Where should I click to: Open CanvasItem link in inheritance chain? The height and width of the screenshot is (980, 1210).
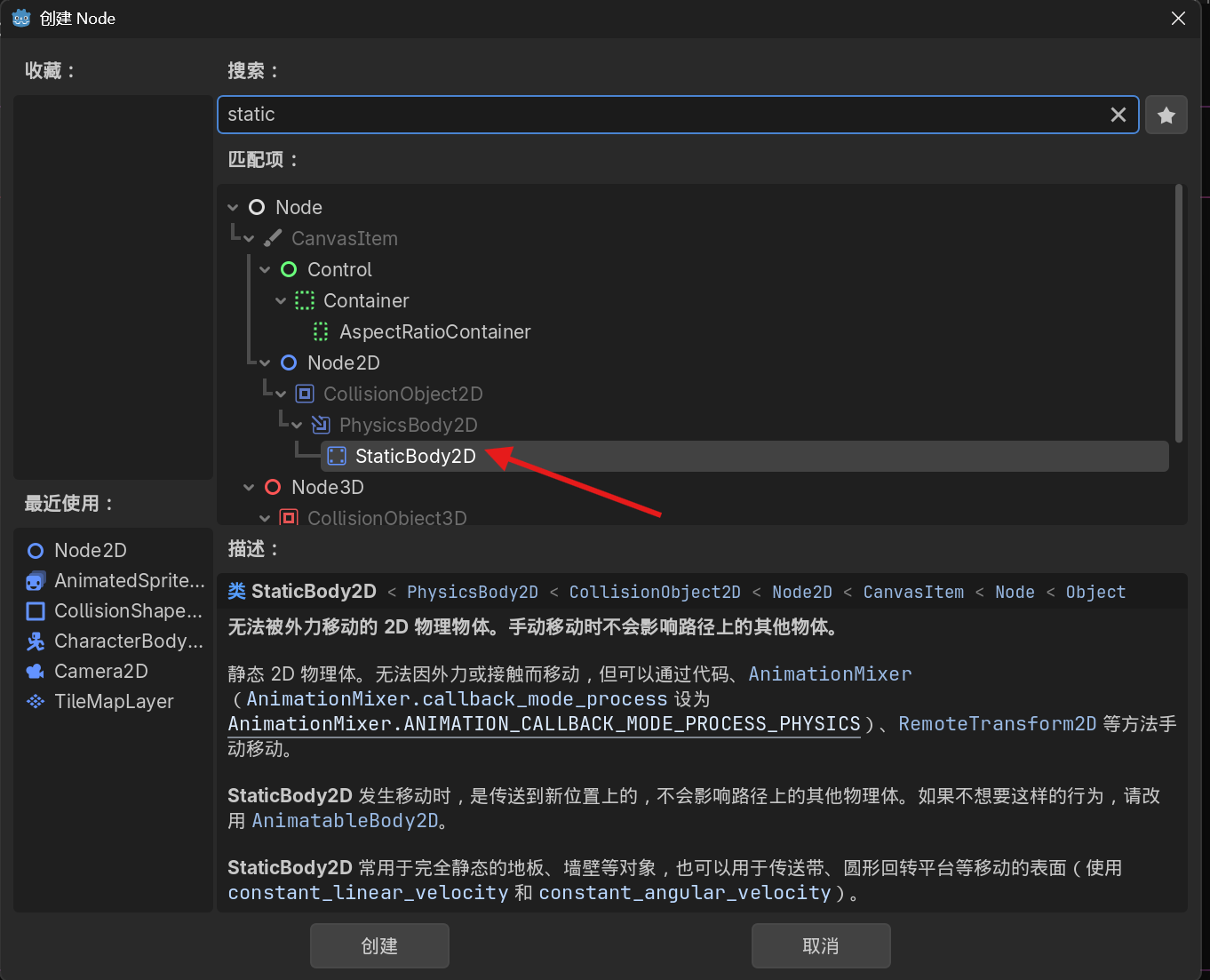[x=913, y=592]
